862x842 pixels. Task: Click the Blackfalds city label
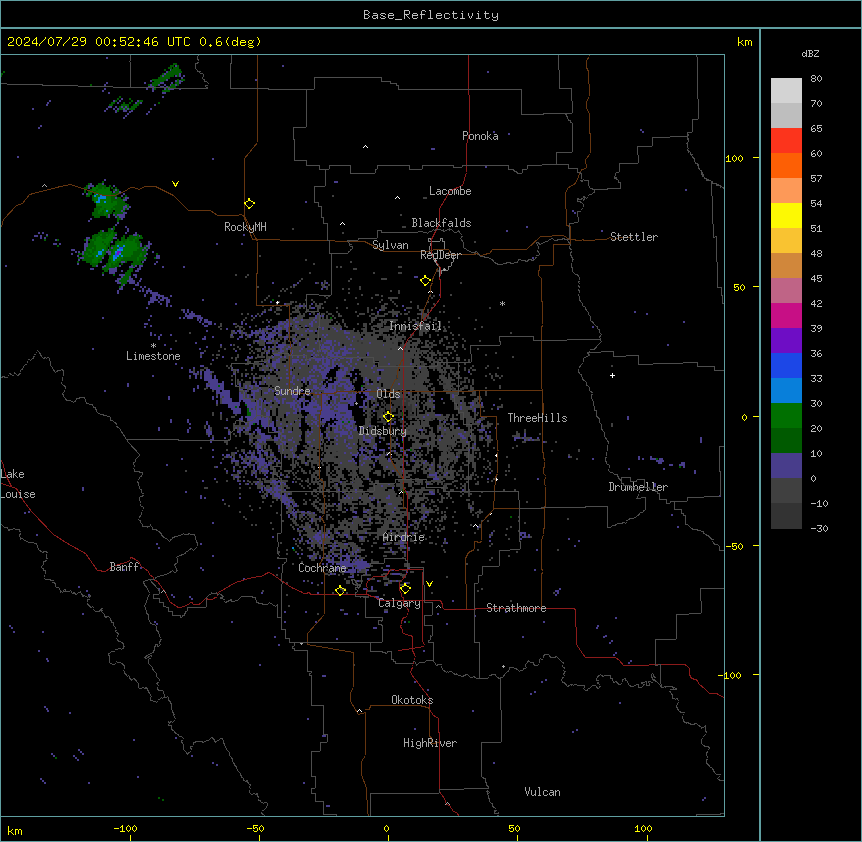[x=441, y=223]
